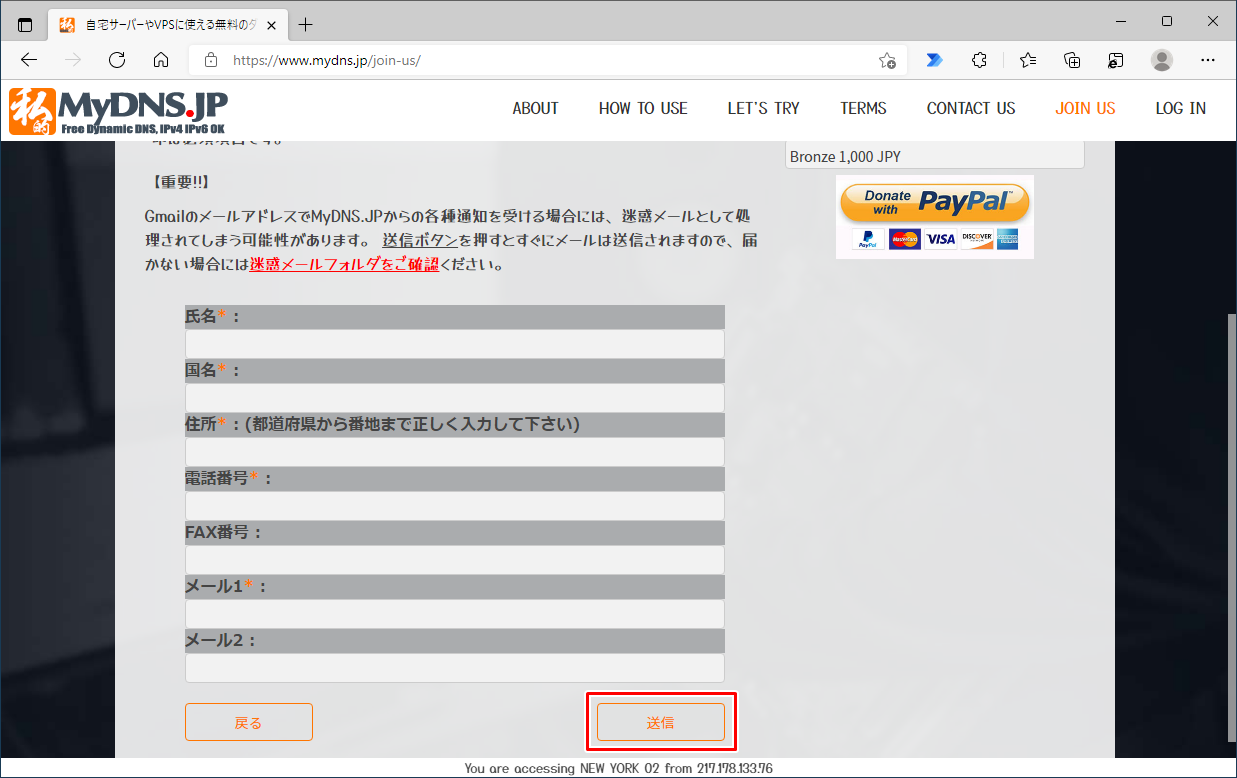Screen dimensions: 1237x778
Task: Click the American Express card icon
Action: (1009, 239)
